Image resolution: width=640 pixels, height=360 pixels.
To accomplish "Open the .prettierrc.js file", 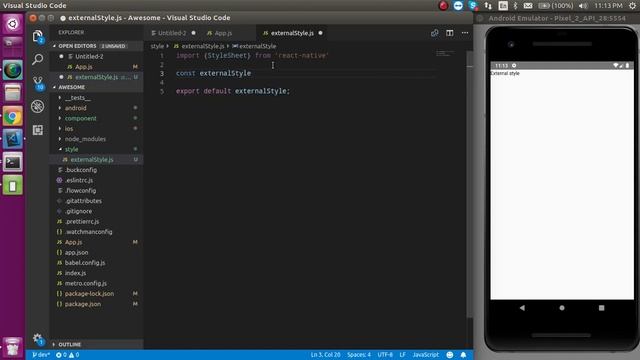I will click(96, 221).
